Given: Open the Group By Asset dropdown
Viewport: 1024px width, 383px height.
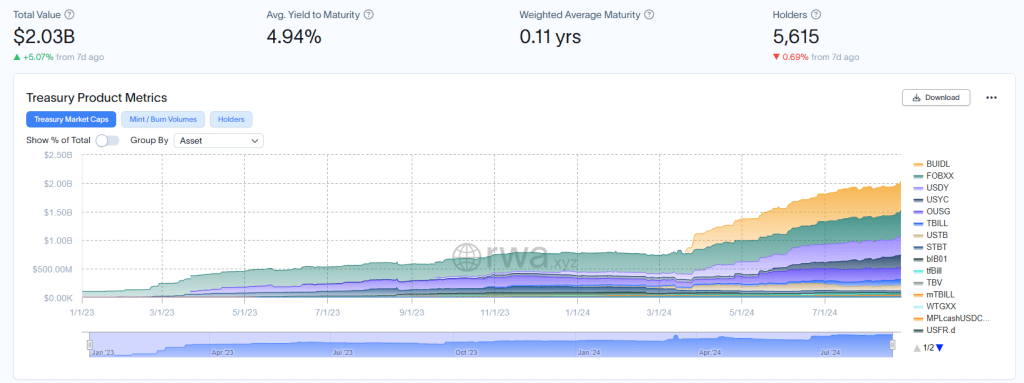Looking at the screenshot, I should click(x=219, y=140).
